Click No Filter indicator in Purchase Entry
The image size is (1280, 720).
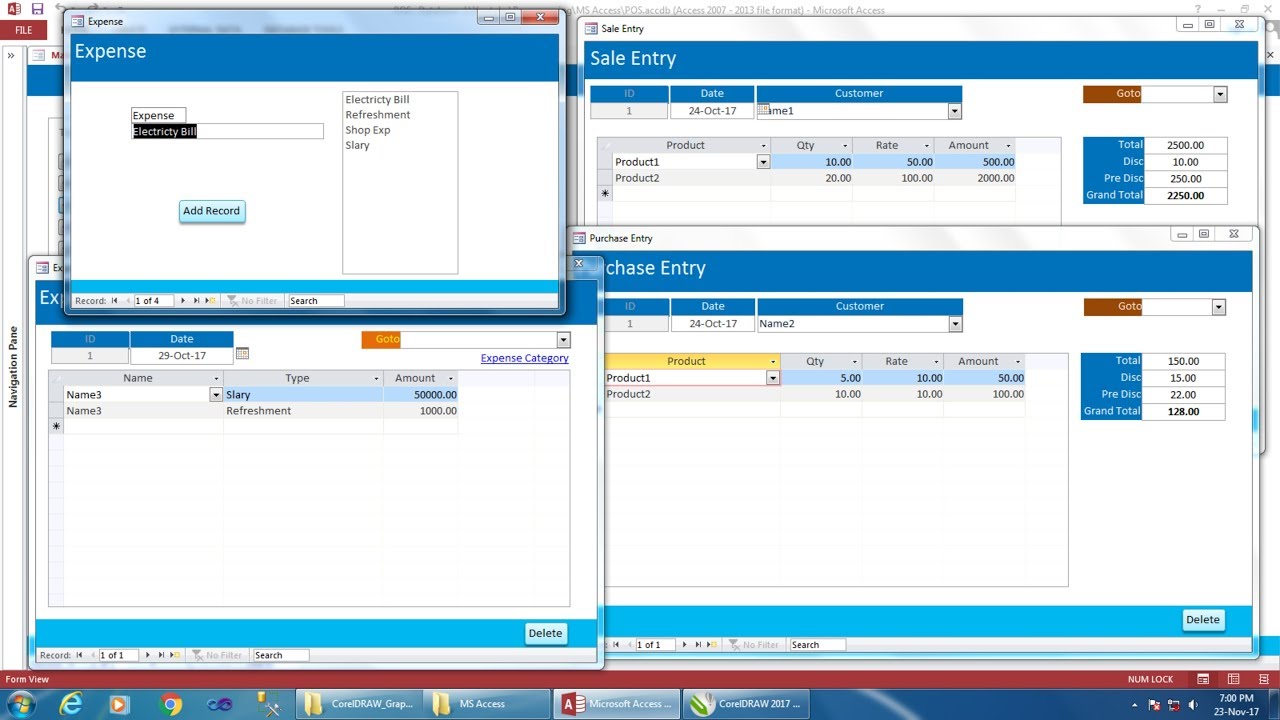click(x=755, y=645)
